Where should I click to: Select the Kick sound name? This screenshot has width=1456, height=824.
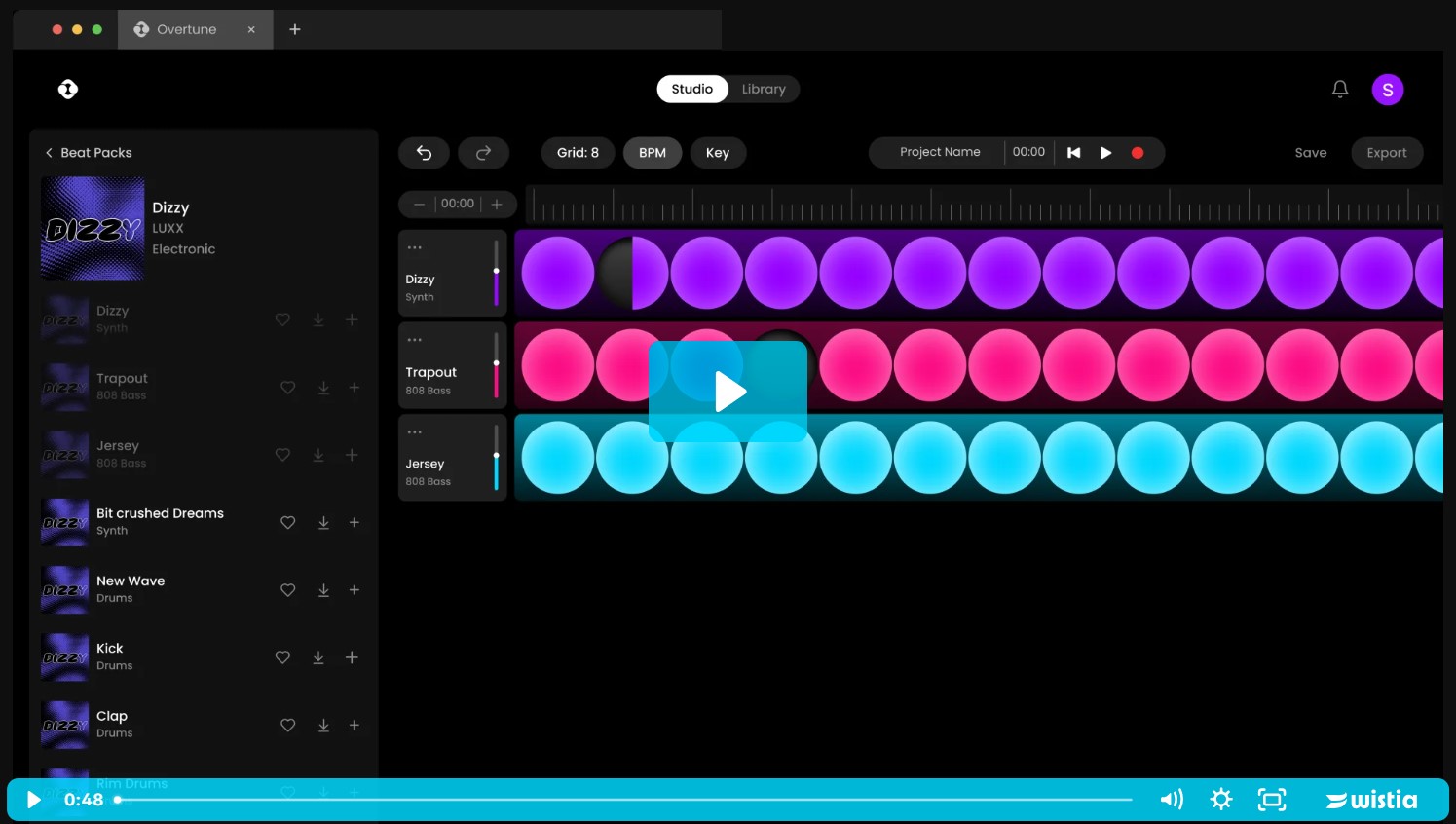110,649
